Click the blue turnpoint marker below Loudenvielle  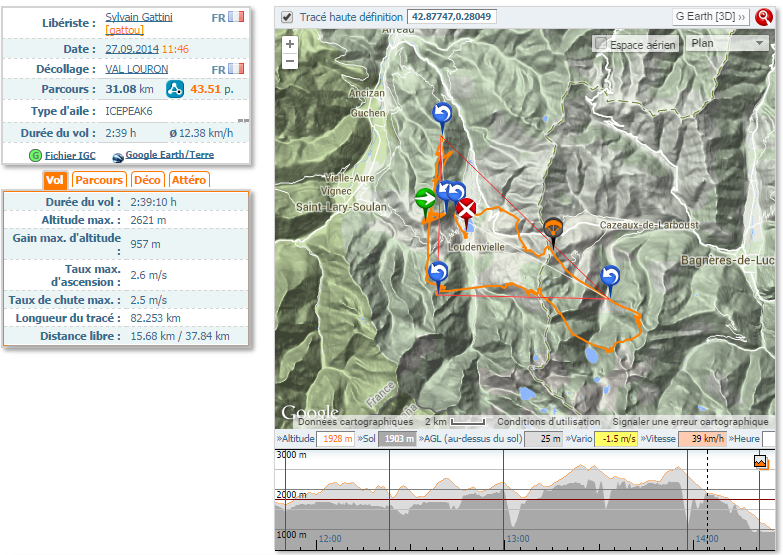click(x=438, y=277)
